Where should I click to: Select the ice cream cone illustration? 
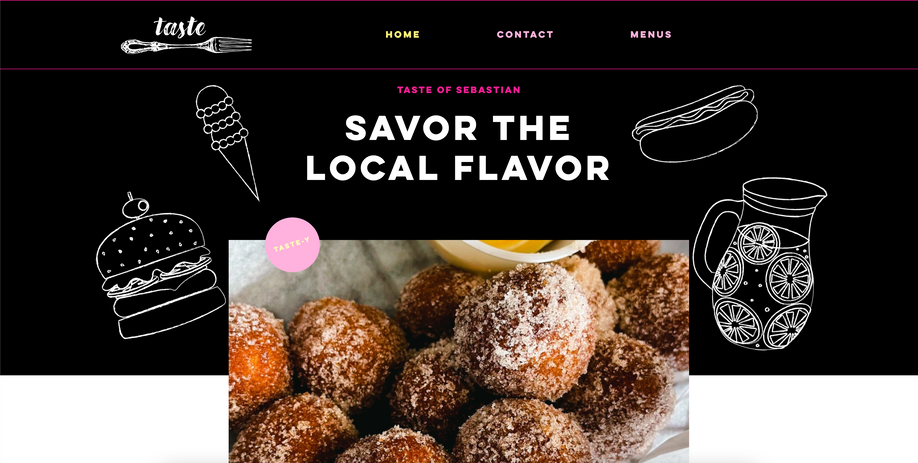click(227, 142)
